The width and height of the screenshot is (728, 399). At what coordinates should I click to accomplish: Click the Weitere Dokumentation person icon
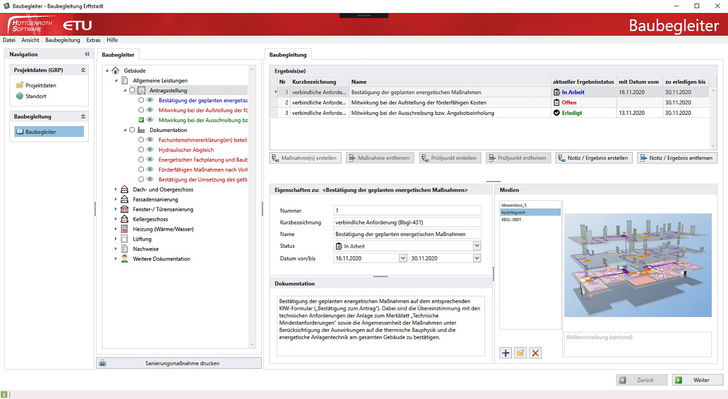pyautogui.click(x=124, y=259)
